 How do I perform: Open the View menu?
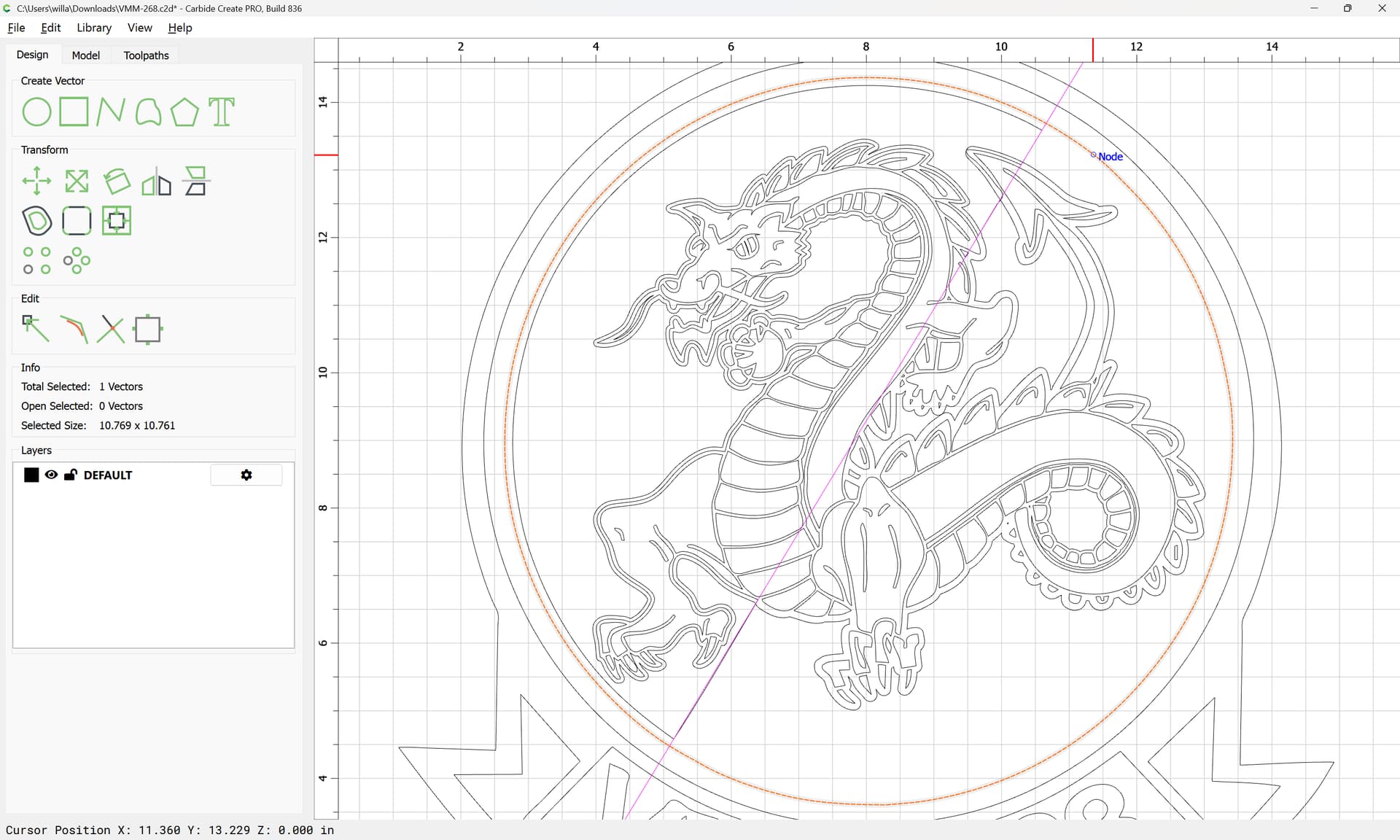[139, 28]
